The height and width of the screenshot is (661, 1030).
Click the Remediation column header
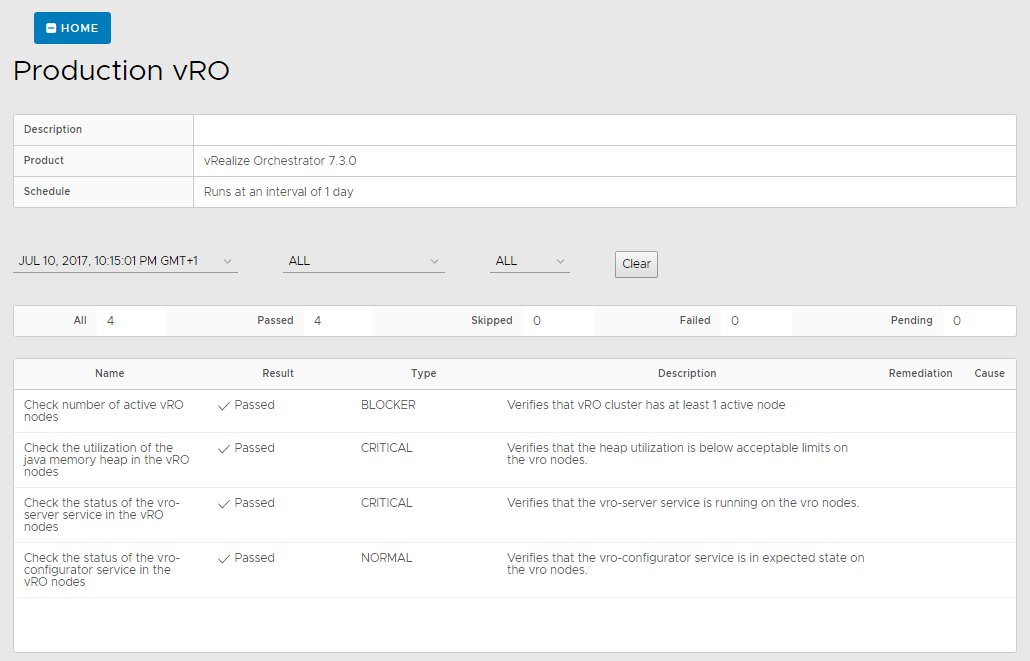[920, 374]
